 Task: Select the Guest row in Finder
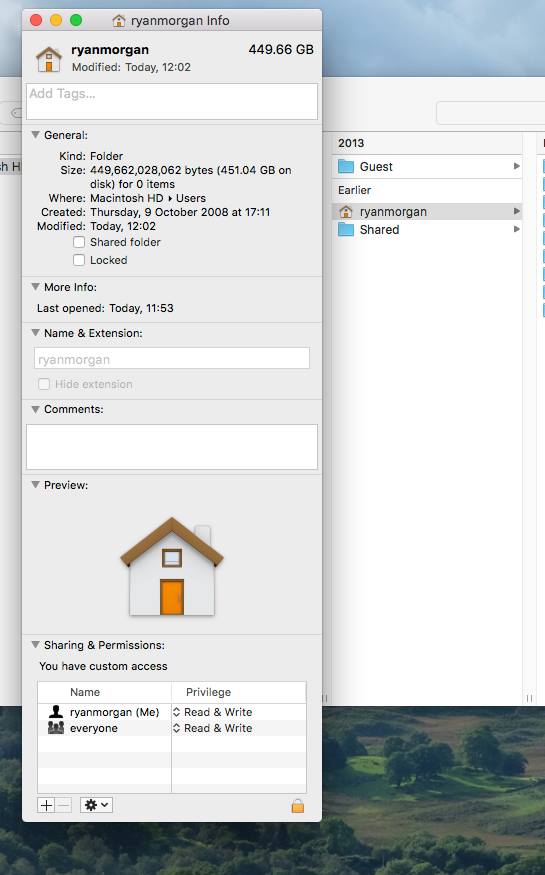(427, 166)
